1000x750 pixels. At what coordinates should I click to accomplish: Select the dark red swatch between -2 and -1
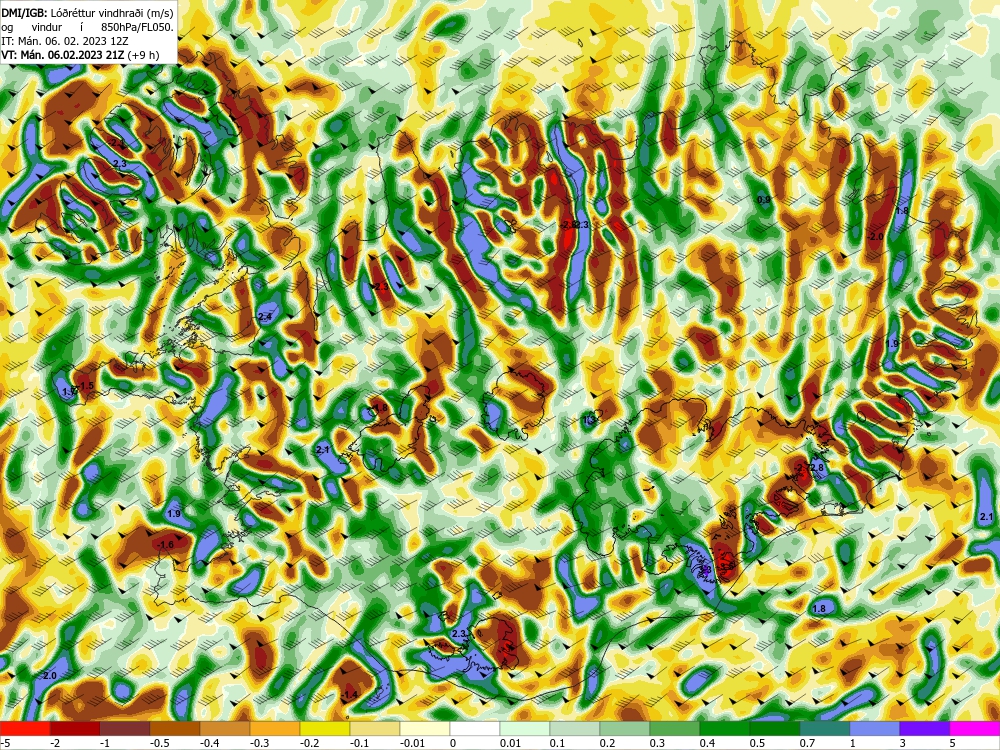click(75, 728)
